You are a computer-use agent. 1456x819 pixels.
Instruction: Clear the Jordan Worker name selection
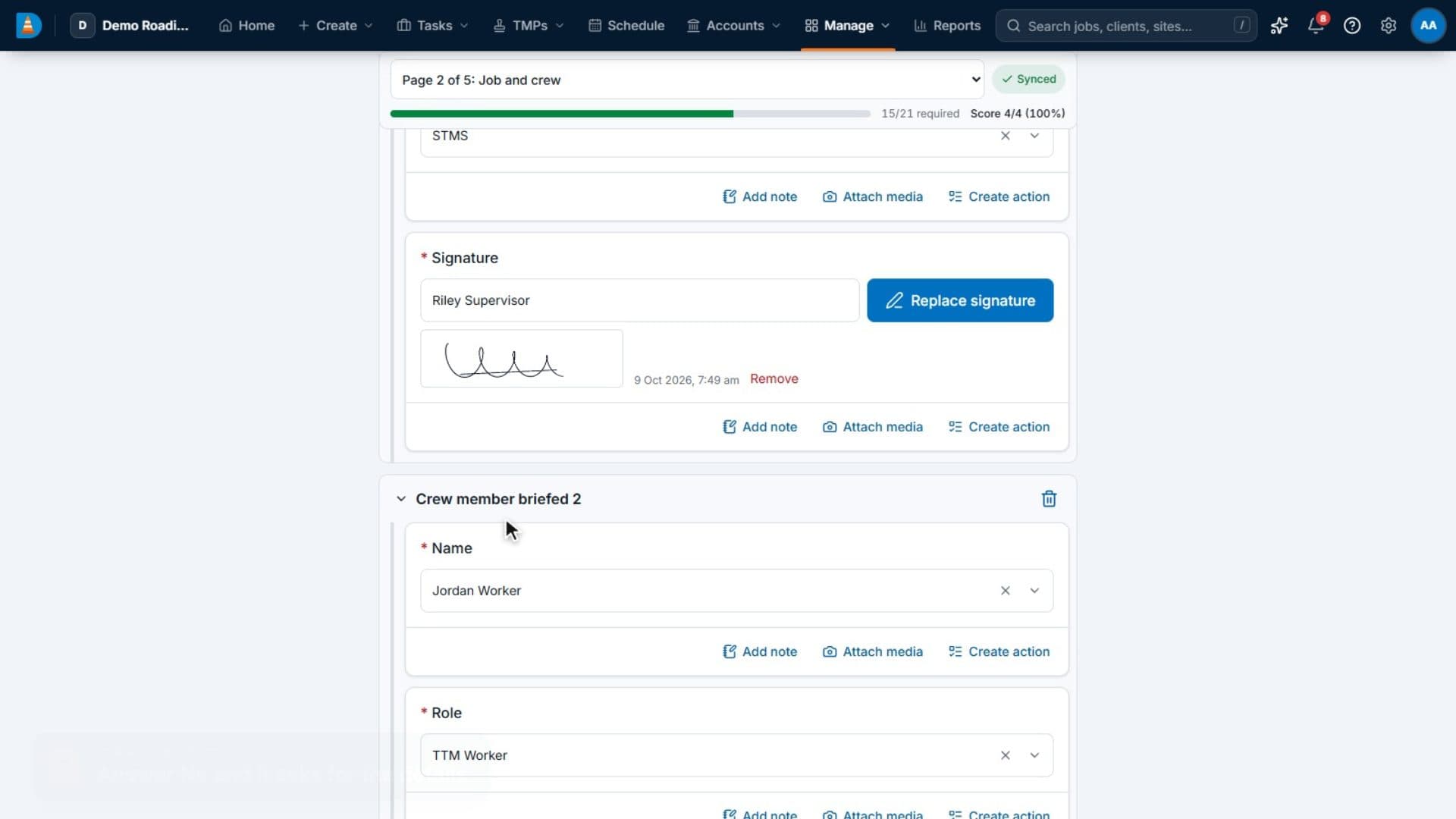coord(1005,591)
